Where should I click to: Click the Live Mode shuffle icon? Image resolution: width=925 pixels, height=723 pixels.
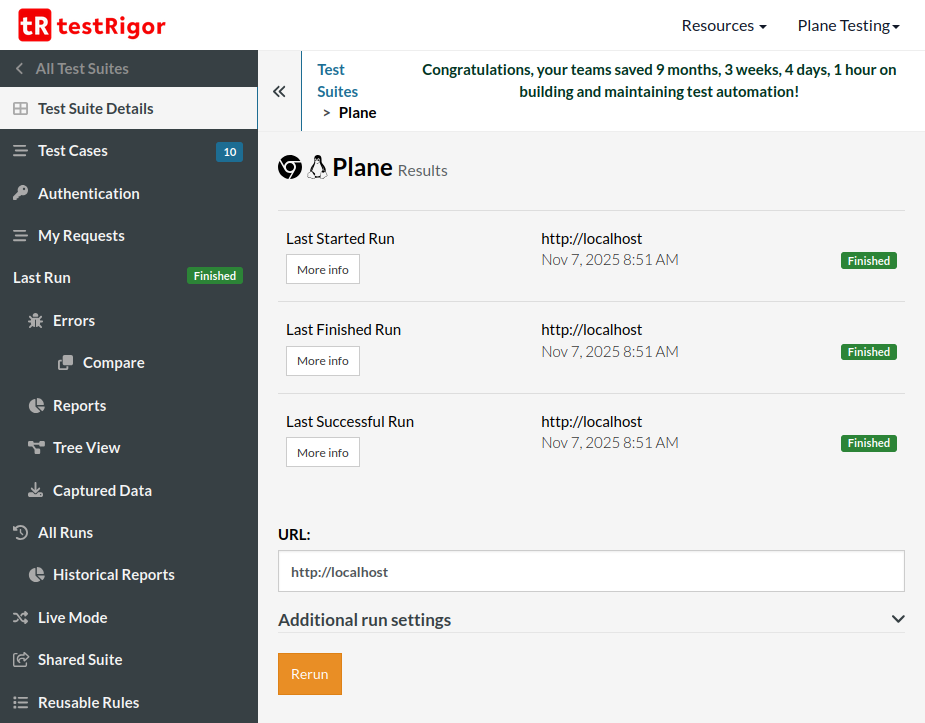(20, 618)
